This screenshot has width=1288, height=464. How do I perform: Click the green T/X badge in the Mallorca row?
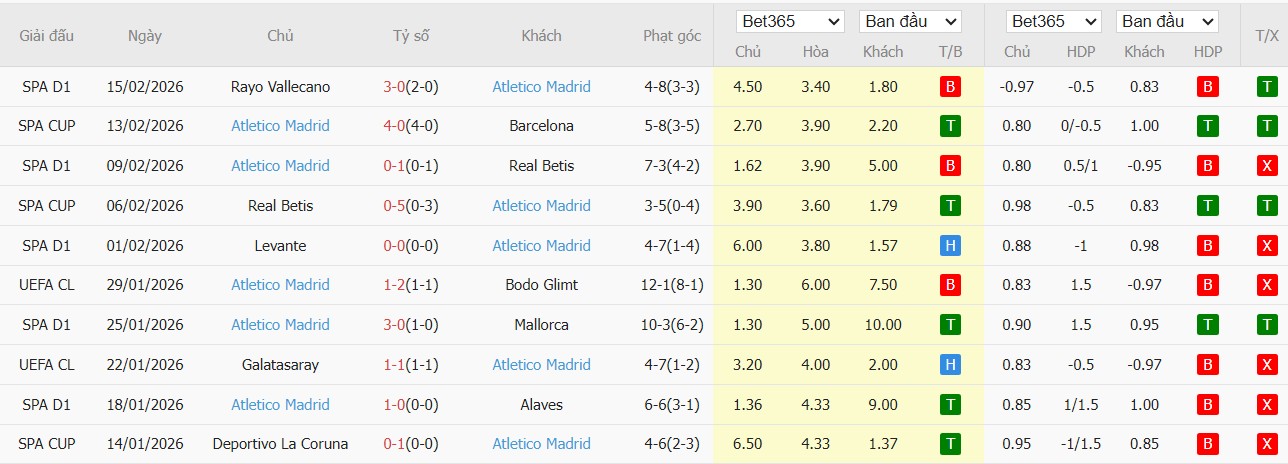(x=1267, y=325)
